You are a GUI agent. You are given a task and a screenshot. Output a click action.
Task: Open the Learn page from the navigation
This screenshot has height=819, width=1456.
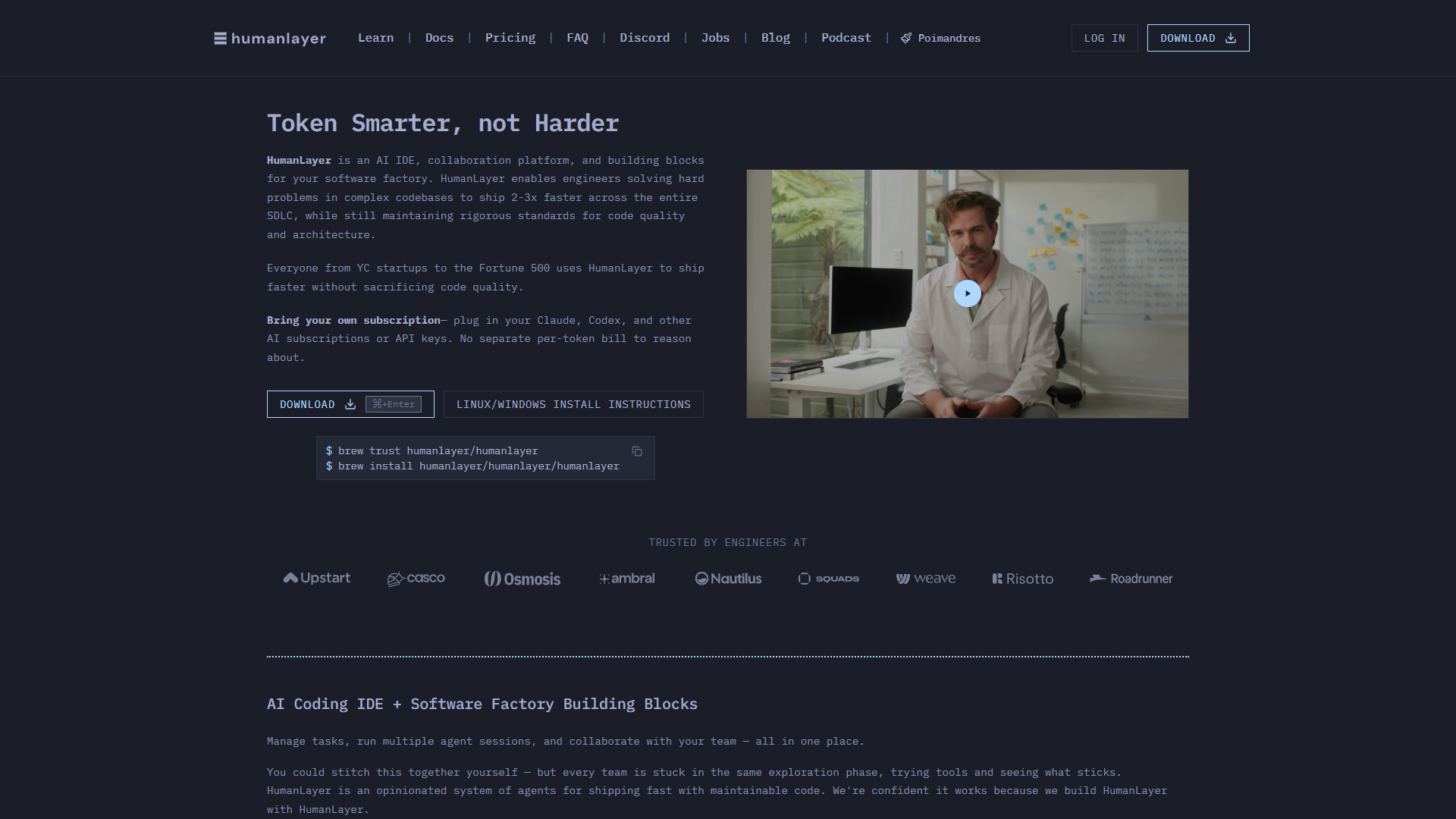click(375, 38)
